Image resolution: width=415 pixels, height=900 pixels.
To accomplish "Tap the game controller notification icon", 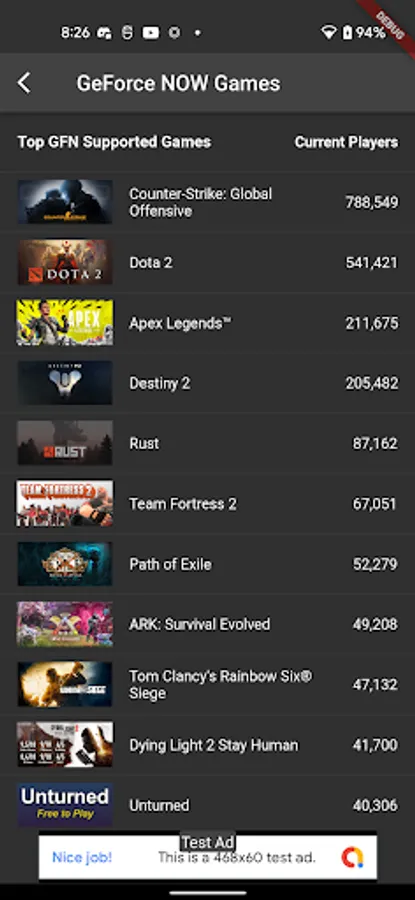I will click(104, 33).
